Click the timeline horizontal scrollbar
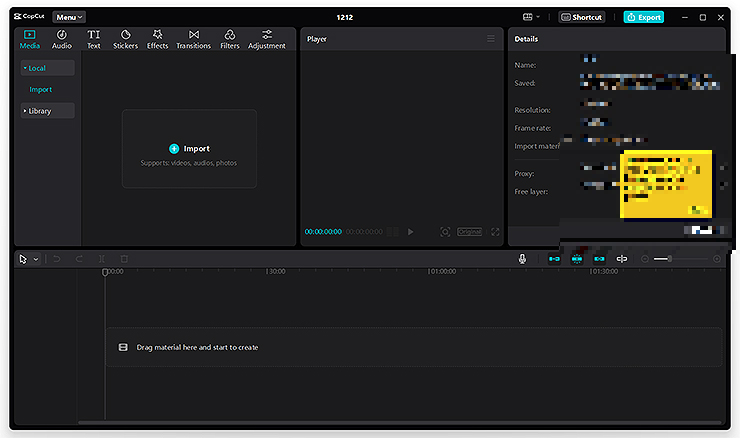The image size is (740, 438). [399, 422]
